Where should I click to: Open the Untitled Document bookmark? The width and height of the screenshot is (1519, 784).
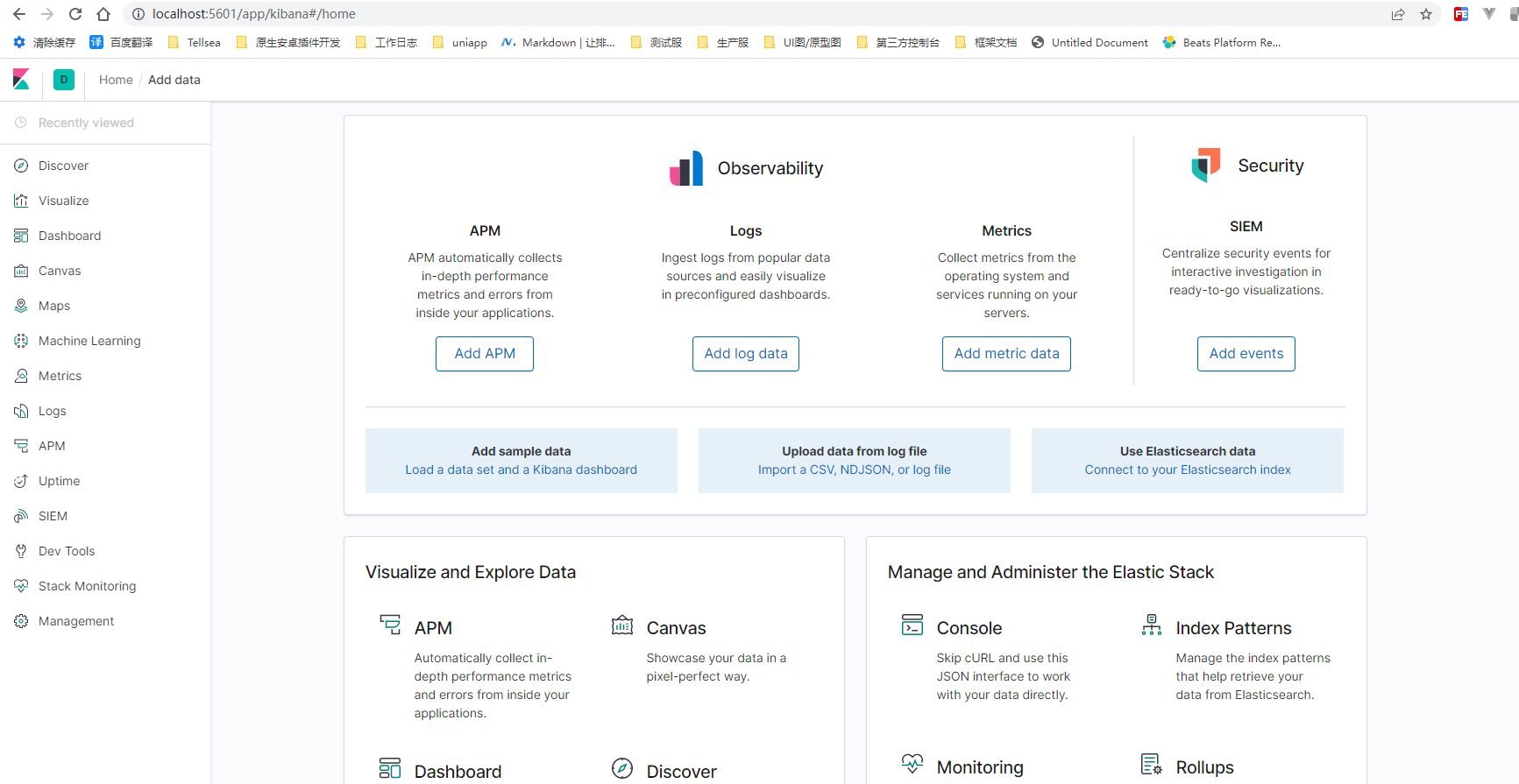(x=1090, y=42)
